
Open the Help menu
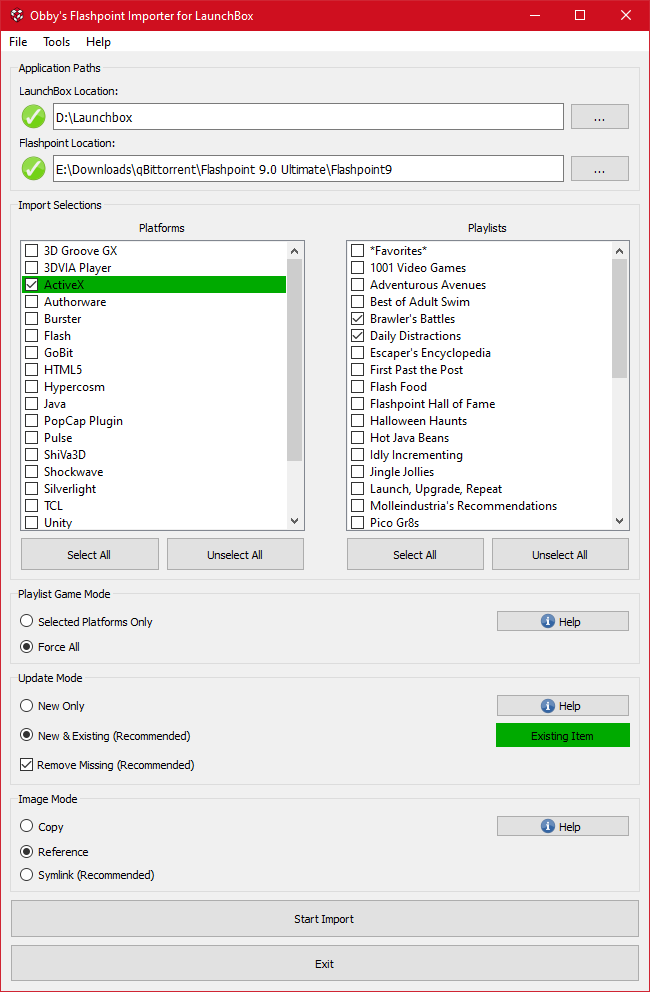pos(98,42)
